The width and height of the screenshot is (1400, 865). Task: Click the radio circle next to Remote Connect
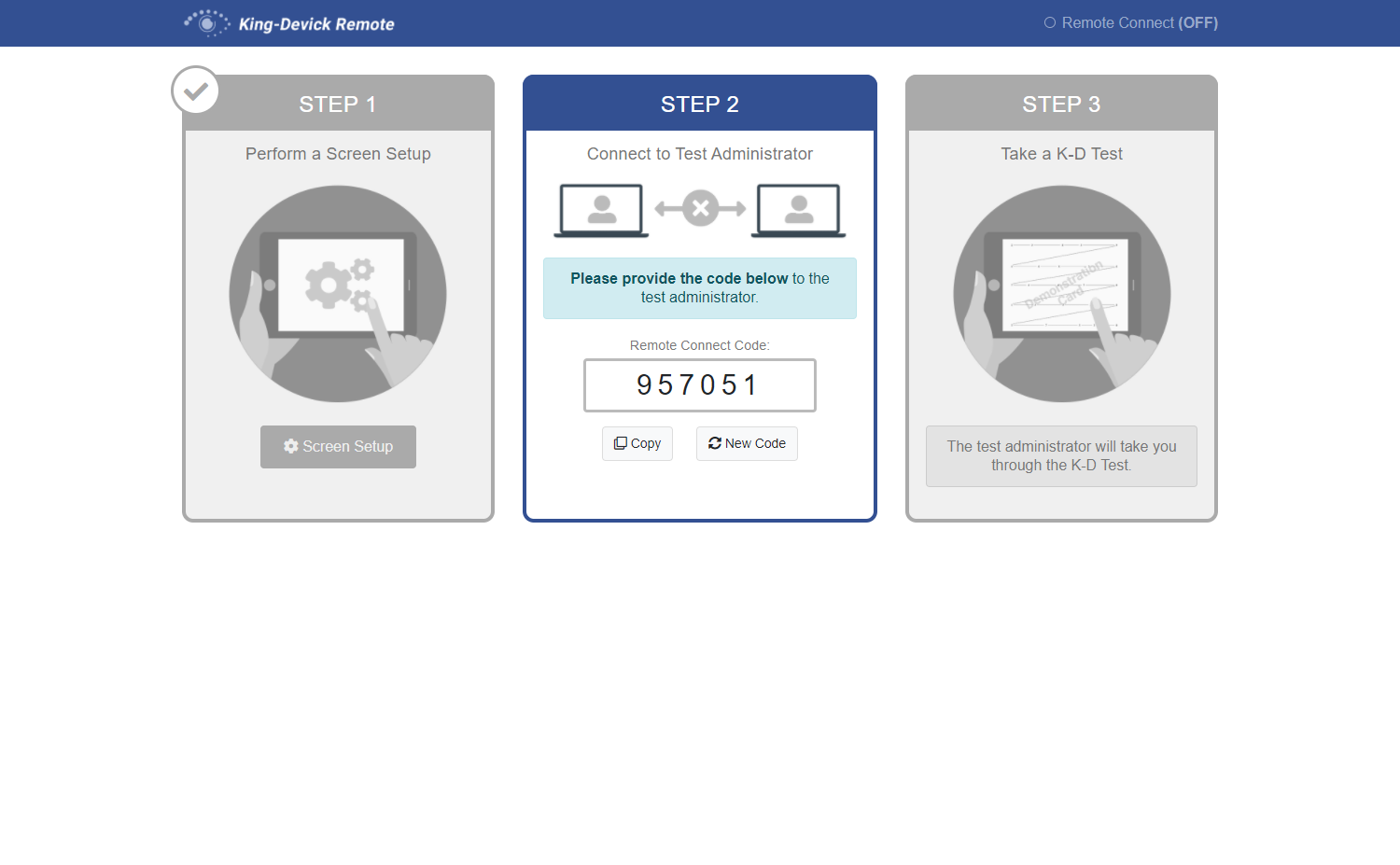pos(1053,22)
